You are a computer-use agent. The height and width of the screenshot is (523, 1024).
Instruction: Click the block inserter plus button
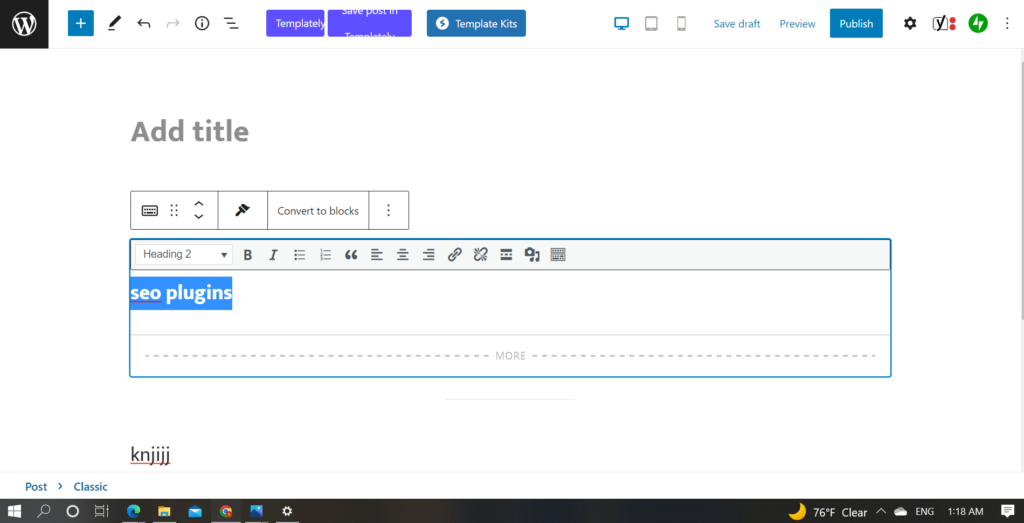(81, 23)
